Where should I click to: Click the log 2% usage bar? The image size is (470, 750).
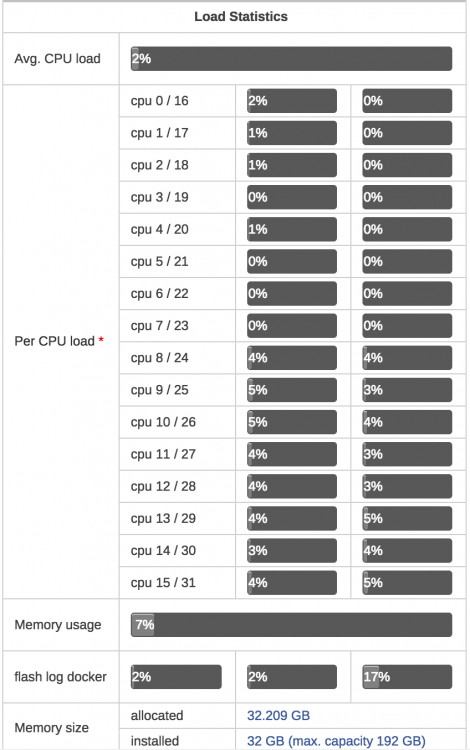pos(292,677)
